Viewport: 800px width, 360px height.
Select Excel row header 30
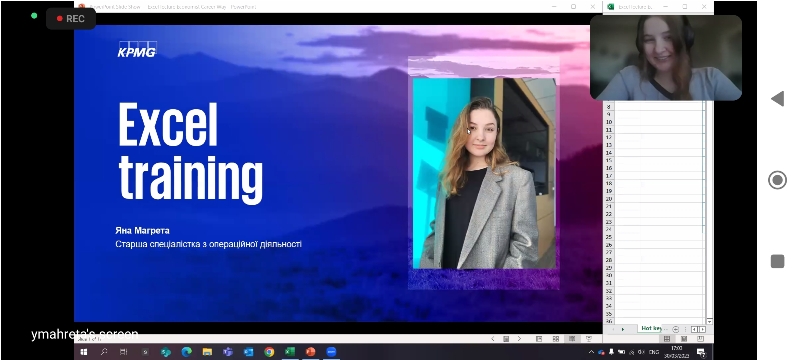(x=609, y=275)
